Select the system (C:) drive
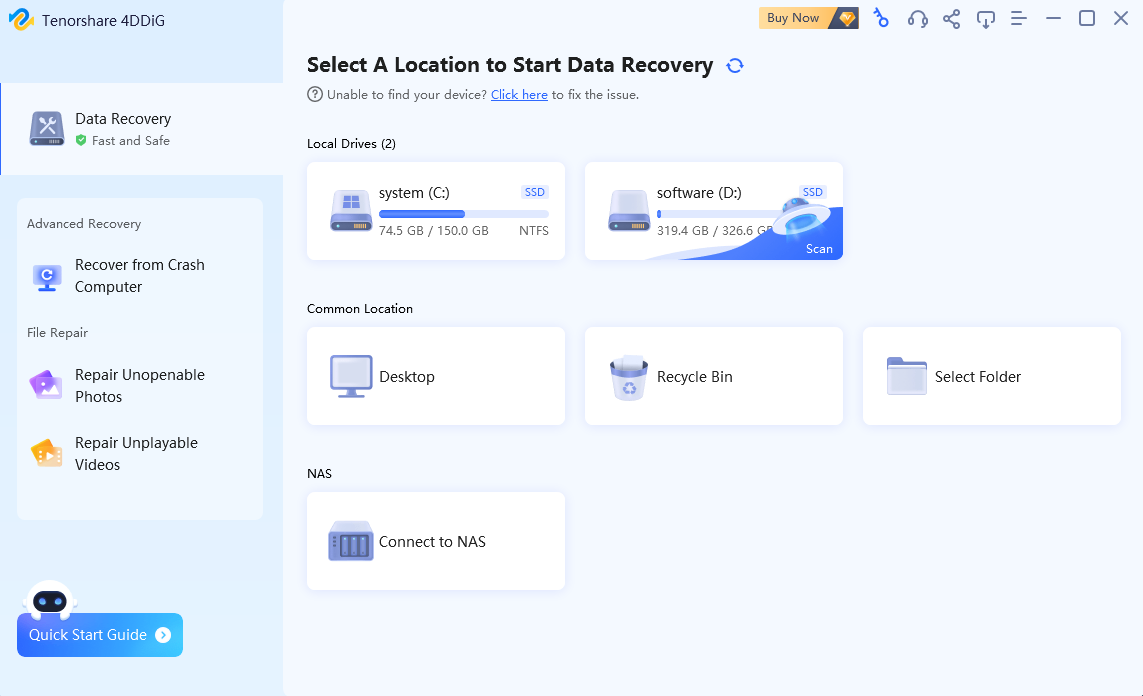Screen dimensions: 1143x696 [x=436, y=211]
